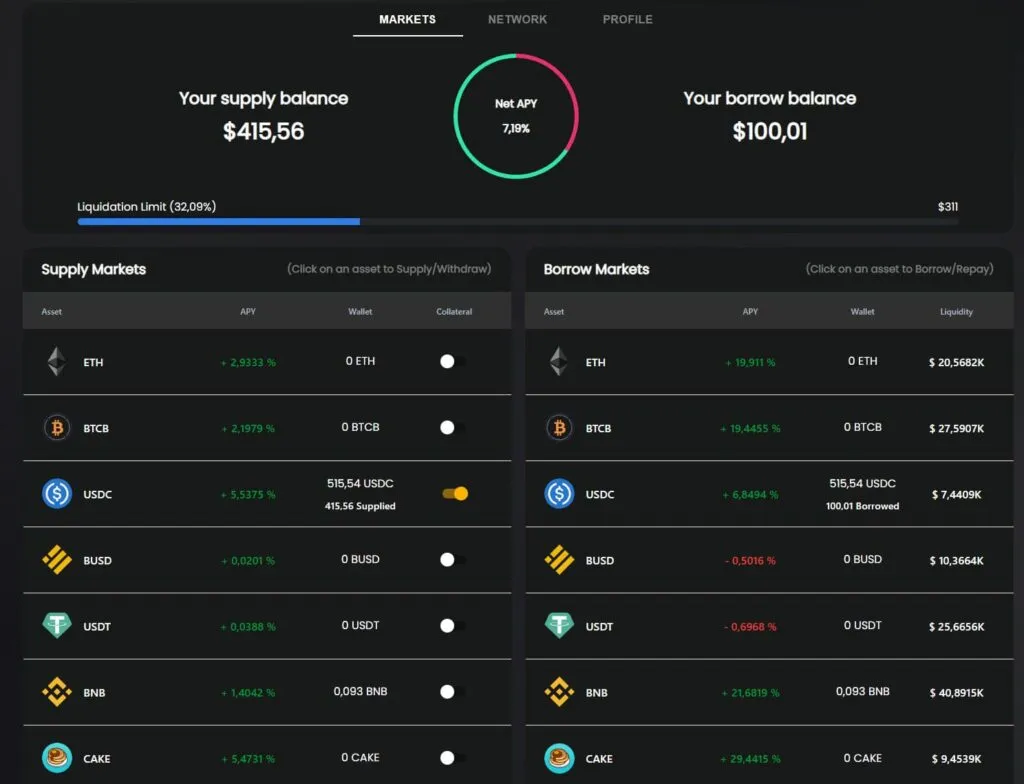The image size is (1024, 784).
Task: Click the BTCB coin icon in Borrow Markets
Action: click(x=559, y=428)
